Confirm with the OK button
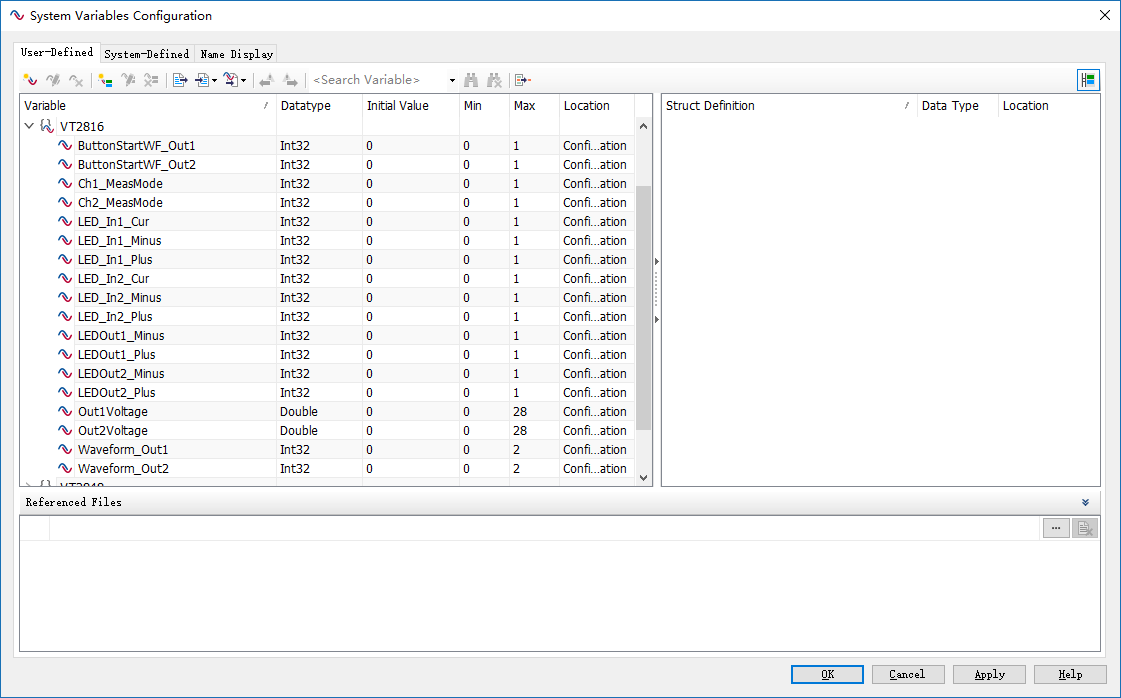The image size is (1121, 698). click(827, 674)
